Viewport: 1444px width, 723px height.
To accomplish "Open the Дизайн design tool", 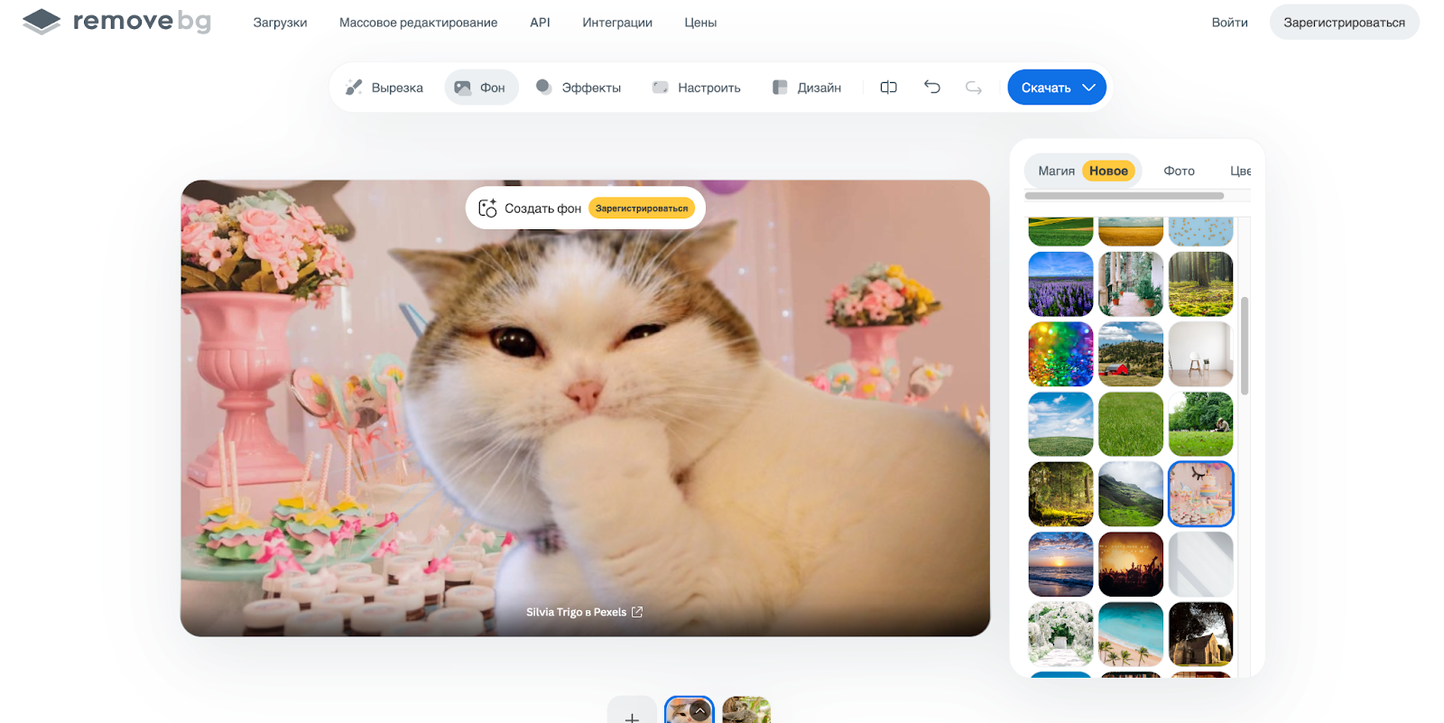I will tap(806, 88).
